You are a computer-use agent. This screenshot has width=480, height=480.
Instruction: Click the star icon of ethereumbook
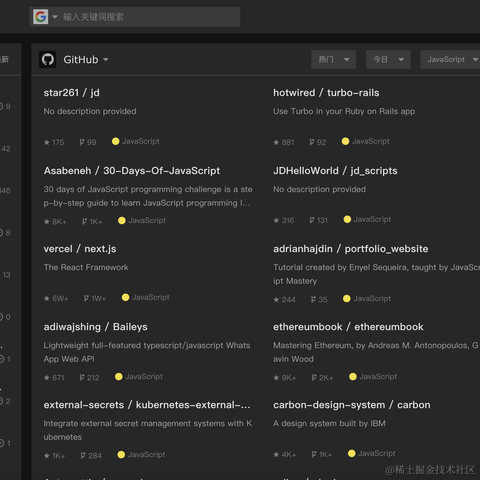coord(276,378)
